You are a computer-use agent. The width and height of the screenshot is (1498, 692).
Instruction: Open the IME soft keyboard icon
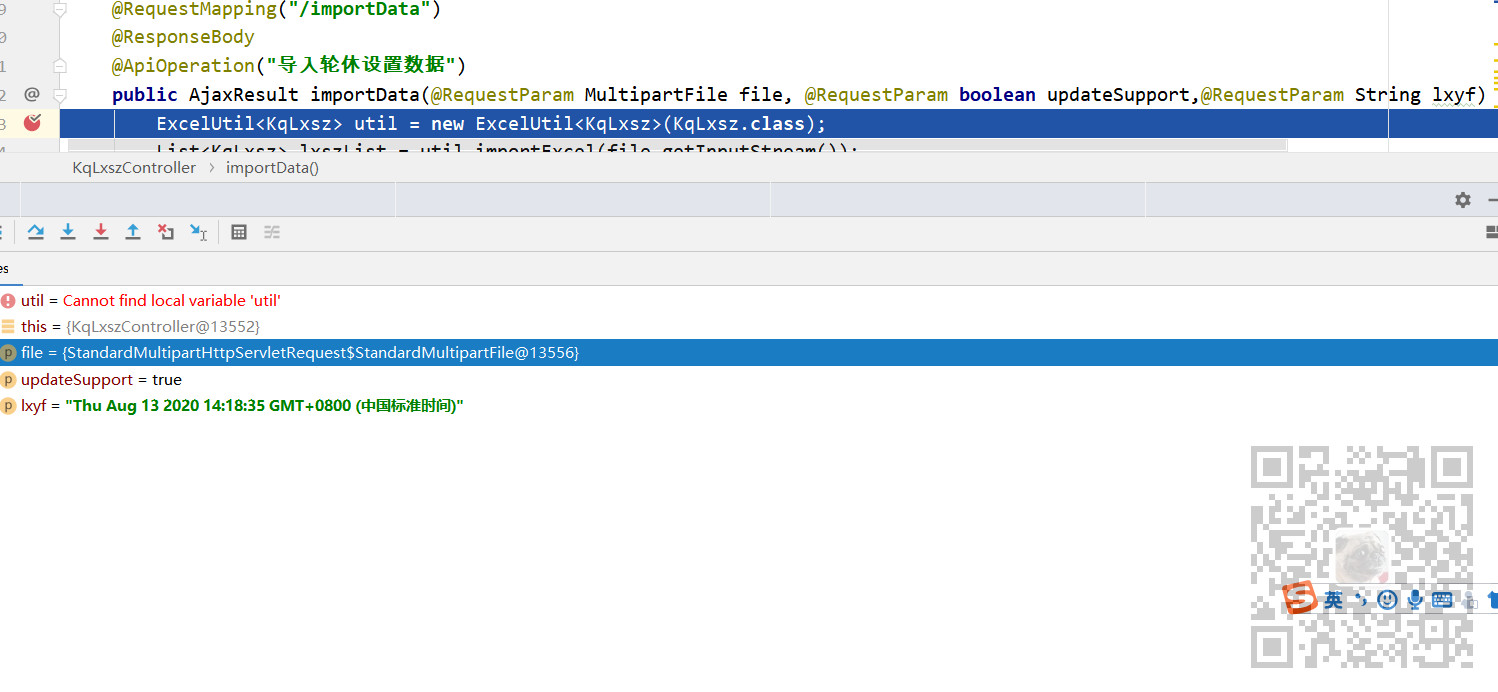(1442, 600)
